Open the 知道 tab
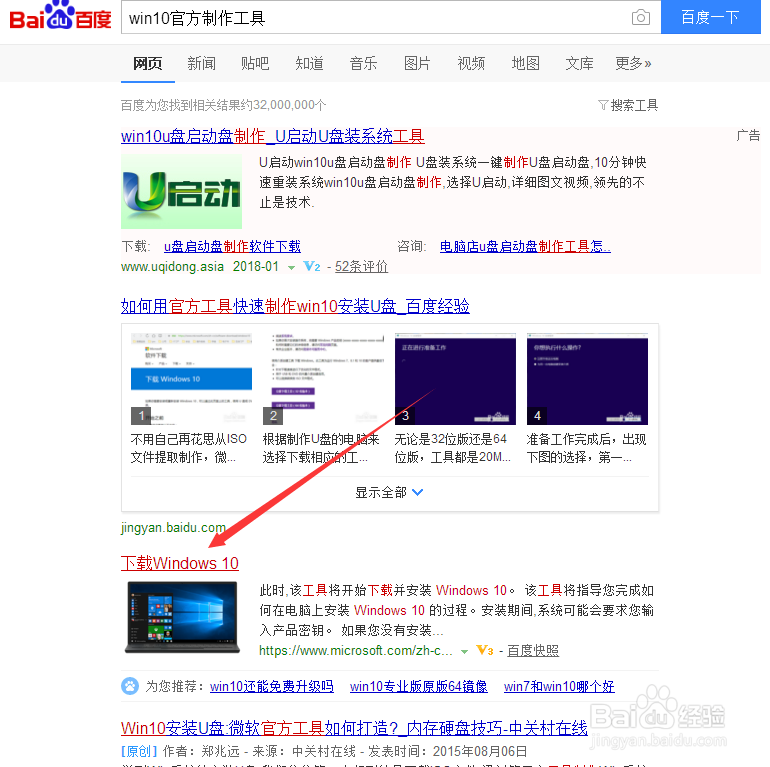The width and height of the screenshot is (770, 767). [x=309, y=63]
